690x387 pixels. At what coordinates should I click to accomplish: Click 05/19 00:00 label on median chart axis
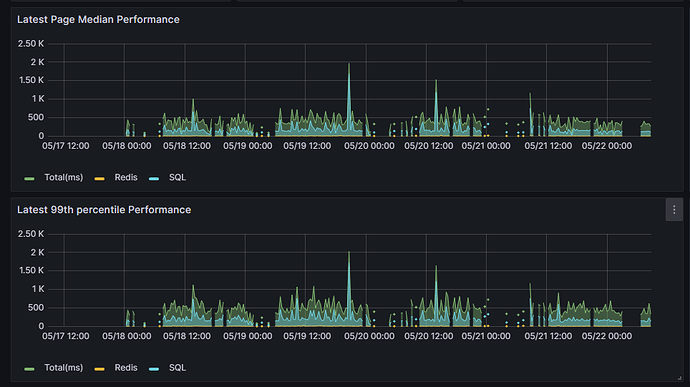pos(247,146)
